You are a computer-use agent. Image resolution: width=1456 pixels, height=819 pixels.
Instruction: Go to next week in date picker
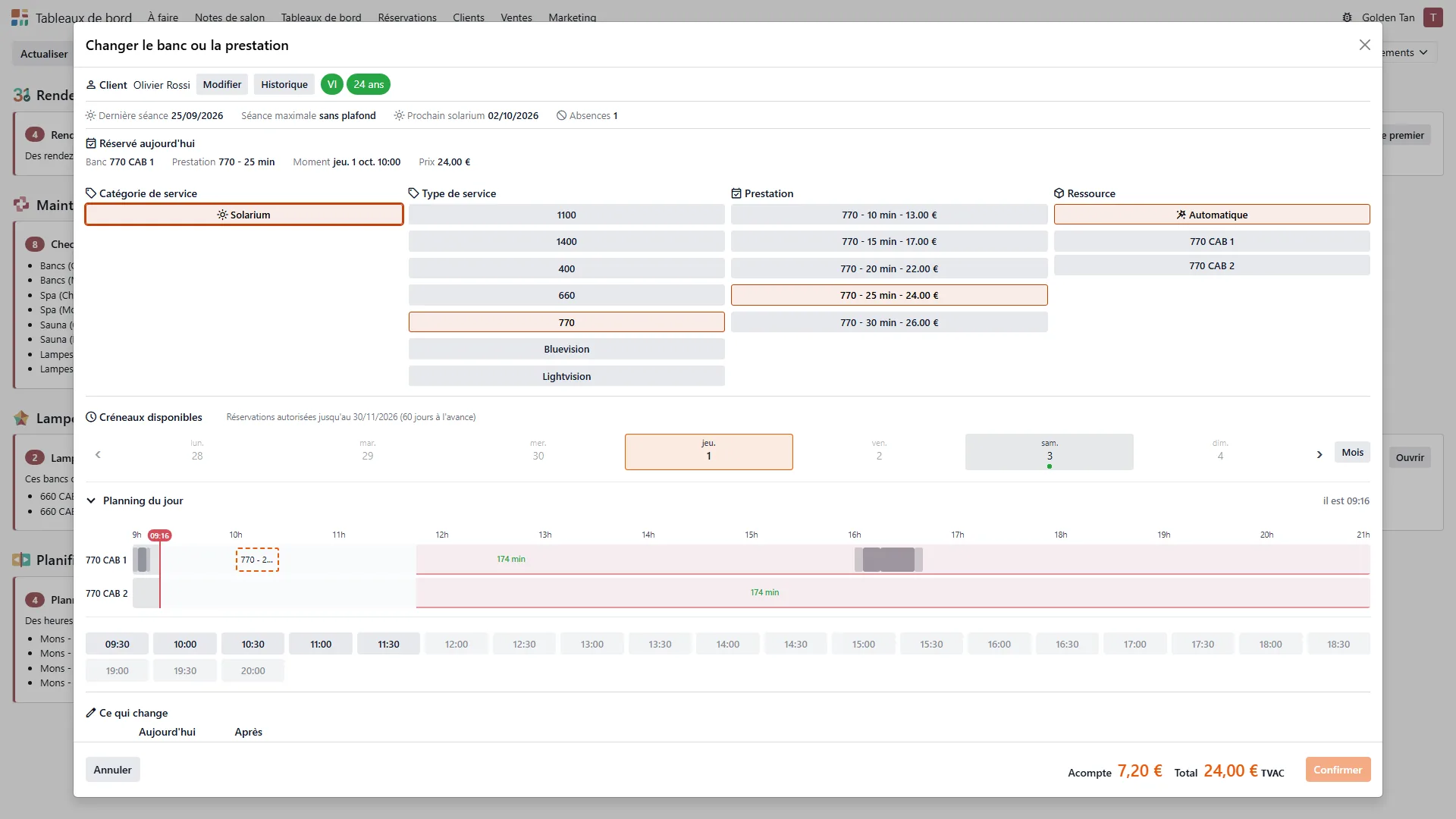pyautogui.click(x=1319, y=454)
